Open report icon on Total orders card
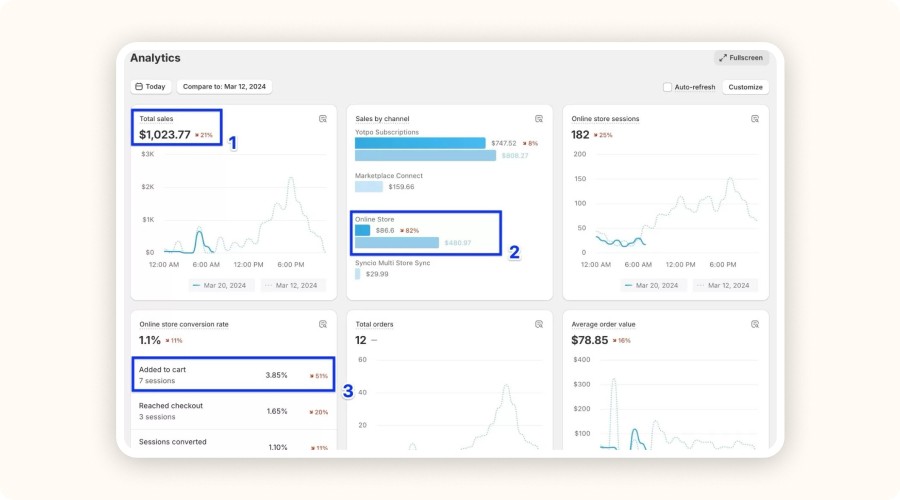The height and width of the screenshot is (500, 900). click(539, 324)
